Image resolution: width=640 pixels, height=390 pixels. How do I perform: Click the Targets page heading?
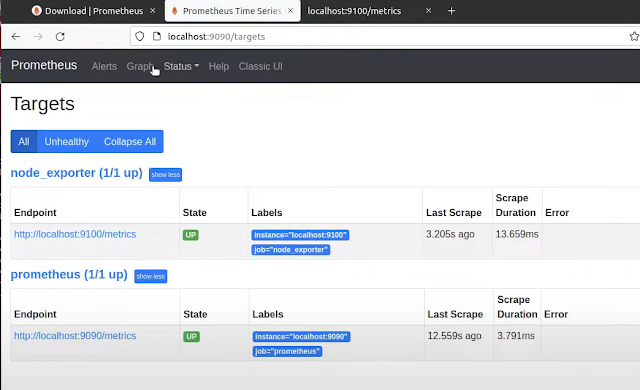tap(43, 104)
